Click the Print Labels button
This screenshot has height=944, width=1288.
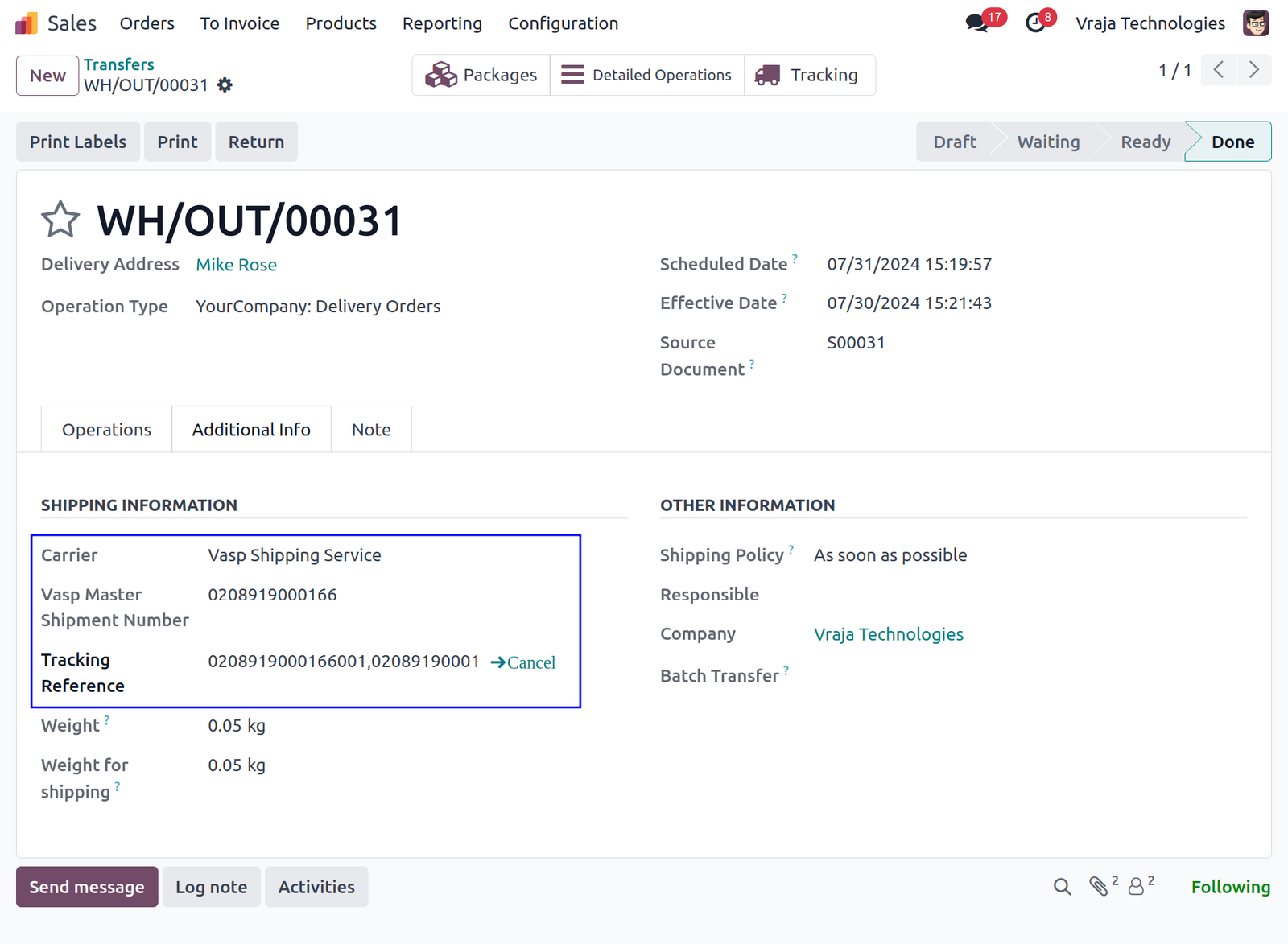pyautogui.click(x=78, y=142)
